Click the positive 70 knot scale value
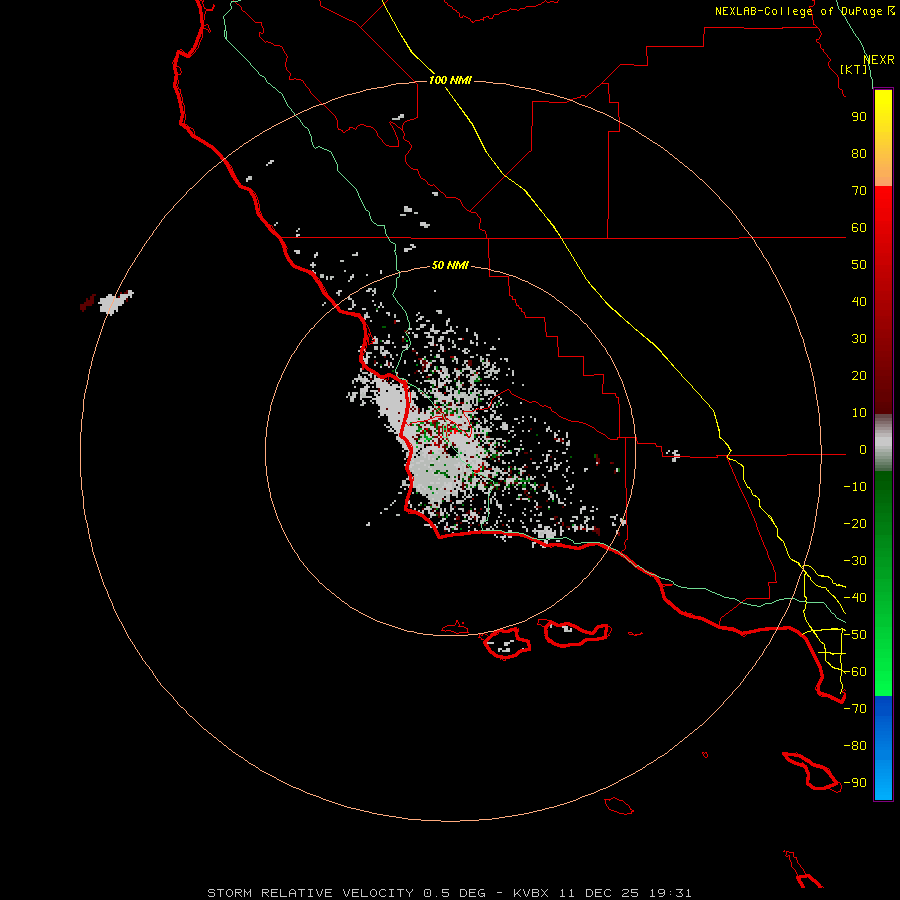The image size is (900, 900). tap(859, 191)
